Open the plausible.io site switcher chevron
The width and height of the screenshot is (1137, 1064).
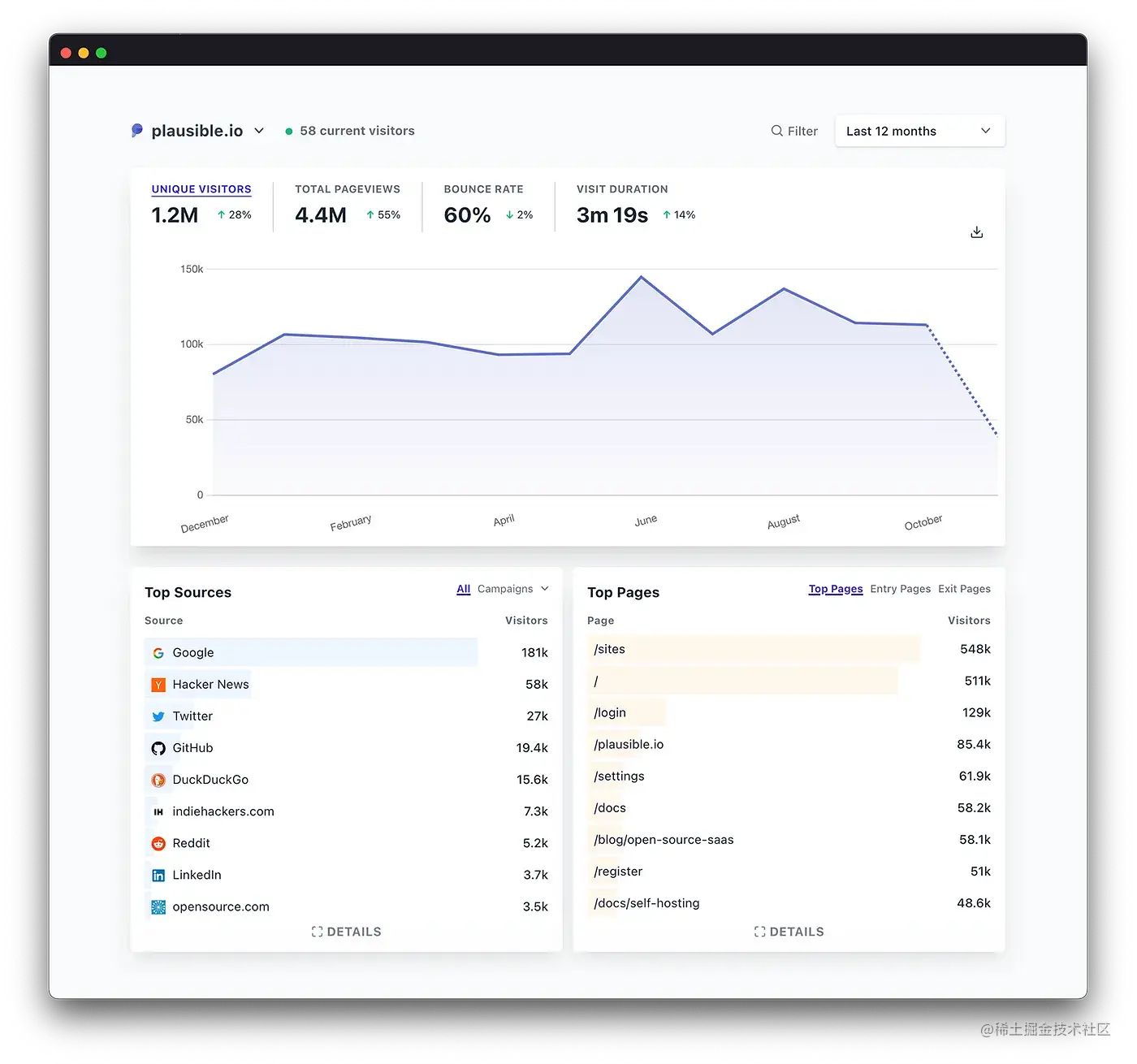pyautogui.click(x=259, y=131)
